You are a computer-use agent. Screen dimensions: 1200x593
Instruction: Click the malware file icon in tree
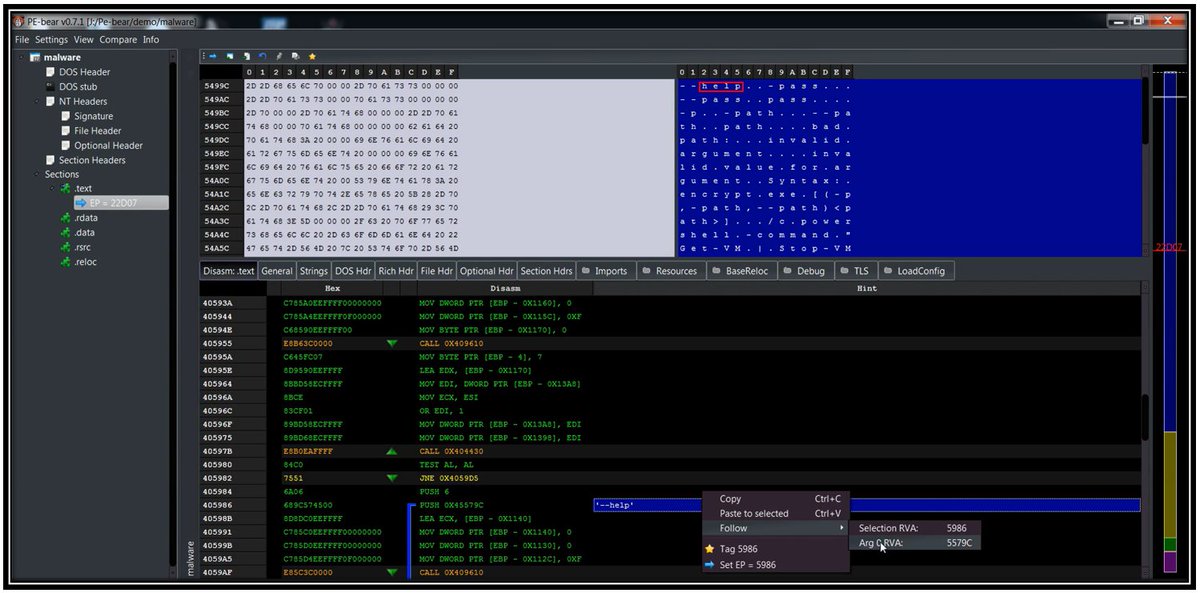(36, 58)
